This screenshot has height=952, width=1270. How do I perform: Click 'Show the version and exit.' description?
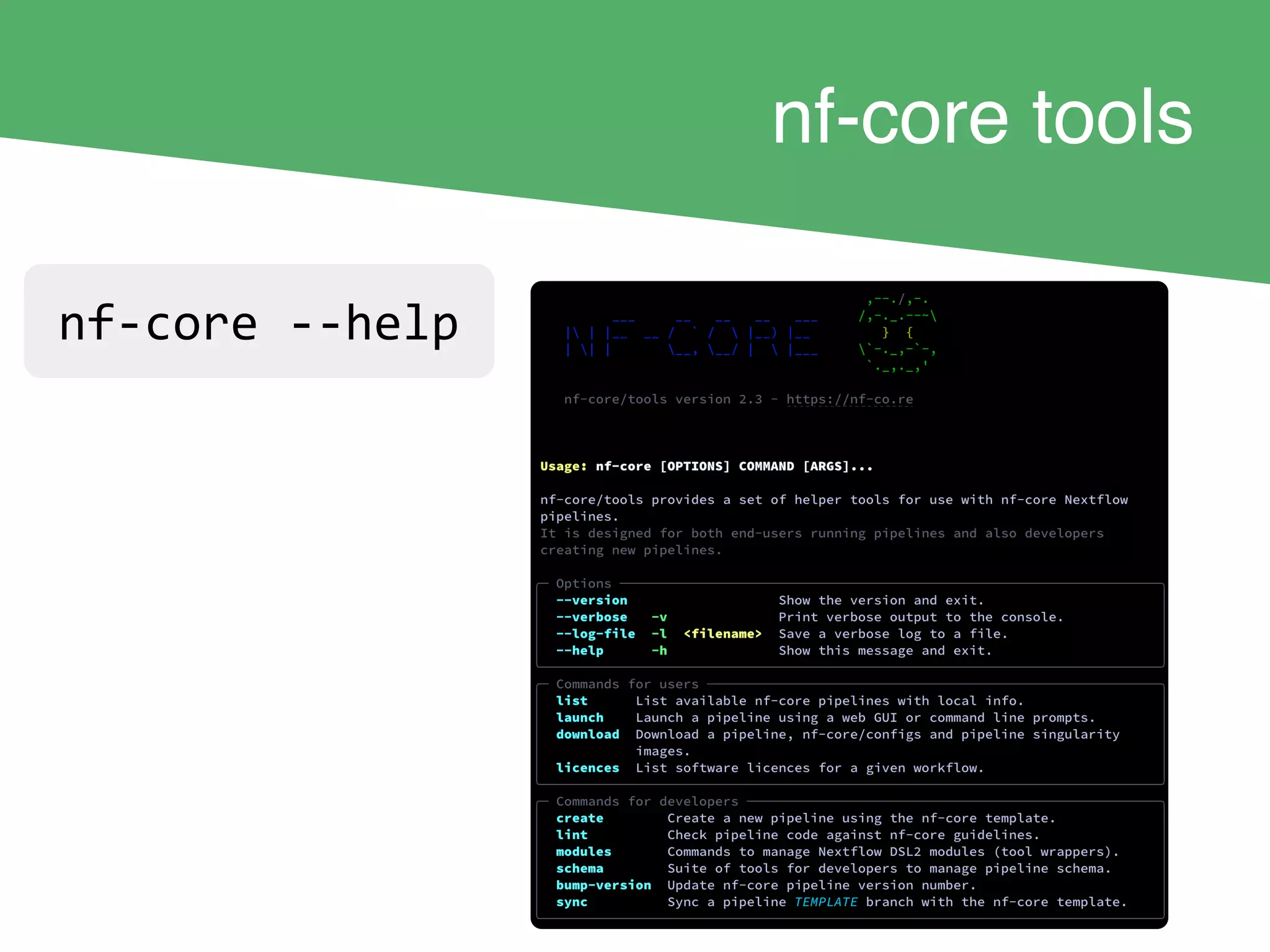[881, 600]
